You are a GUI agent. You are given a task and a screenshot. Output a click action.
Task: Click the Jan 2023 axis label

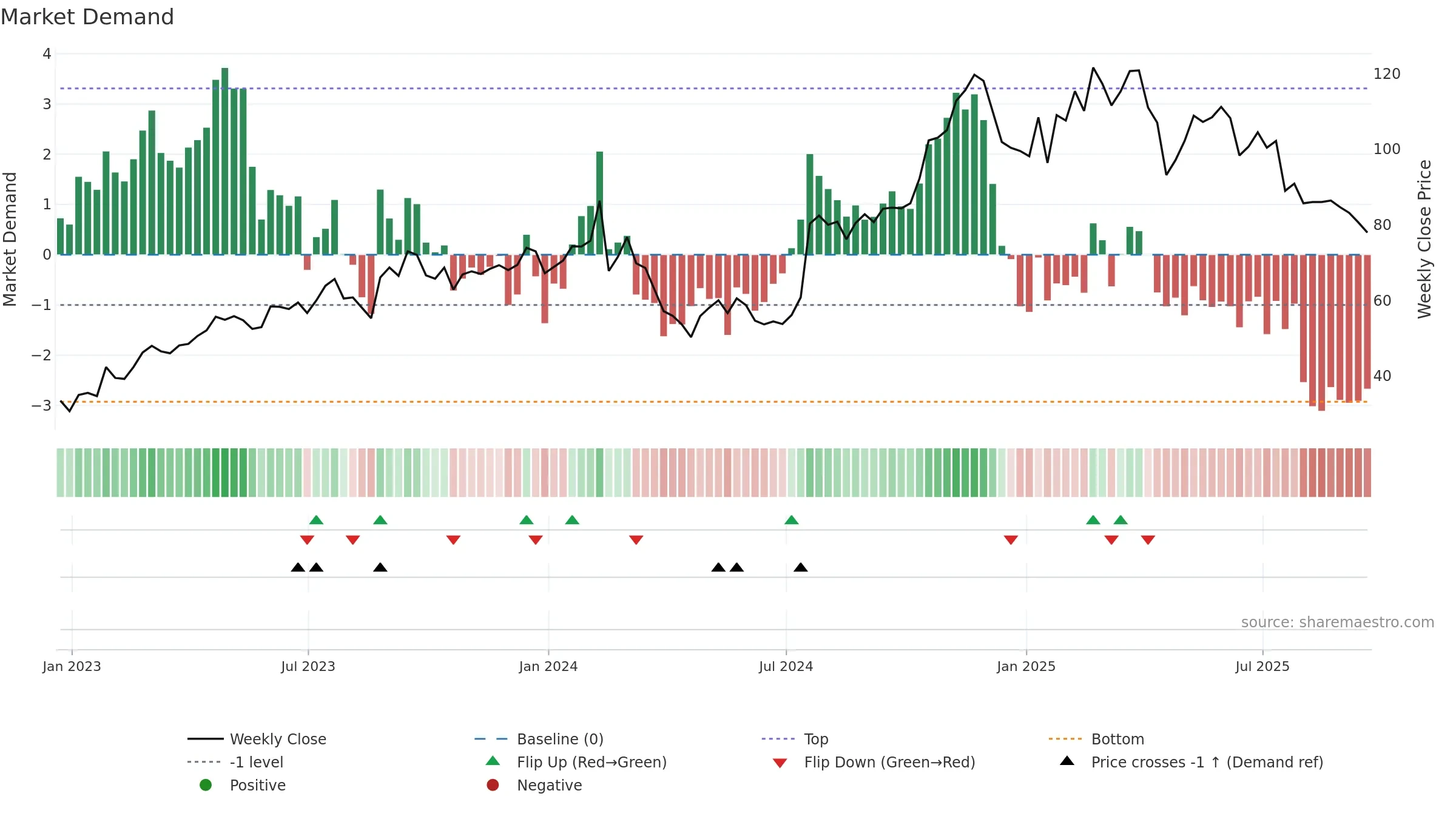click(x=72, y=666)
